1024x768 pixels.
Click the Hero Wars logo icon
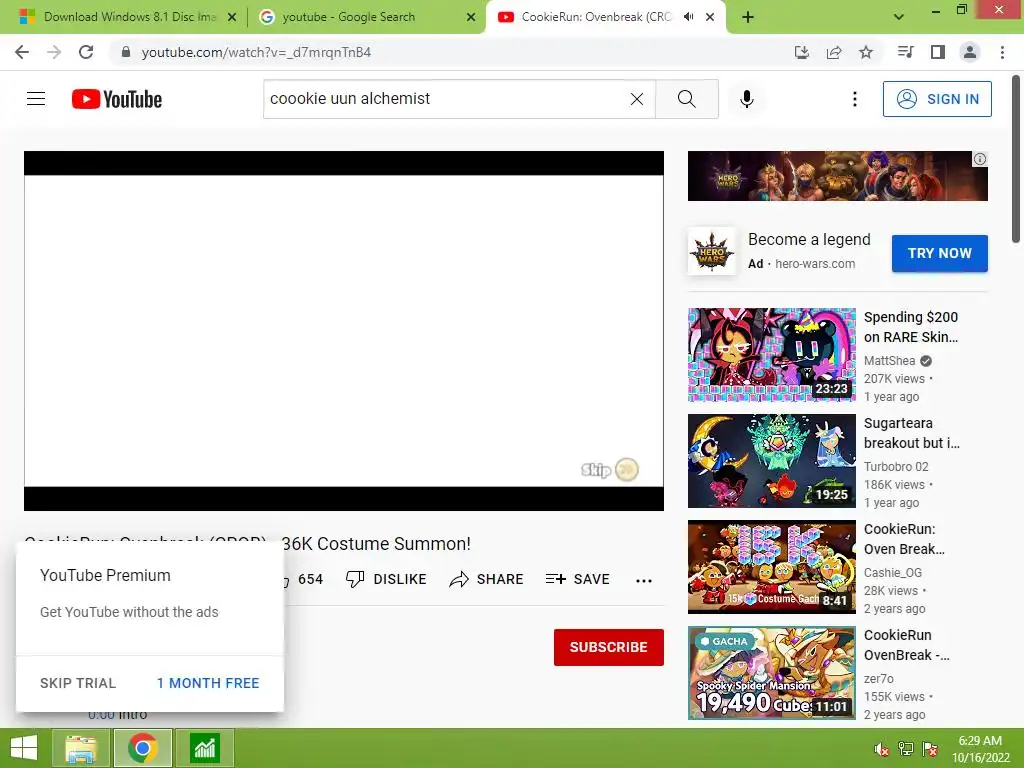click(x=712, y=251)
